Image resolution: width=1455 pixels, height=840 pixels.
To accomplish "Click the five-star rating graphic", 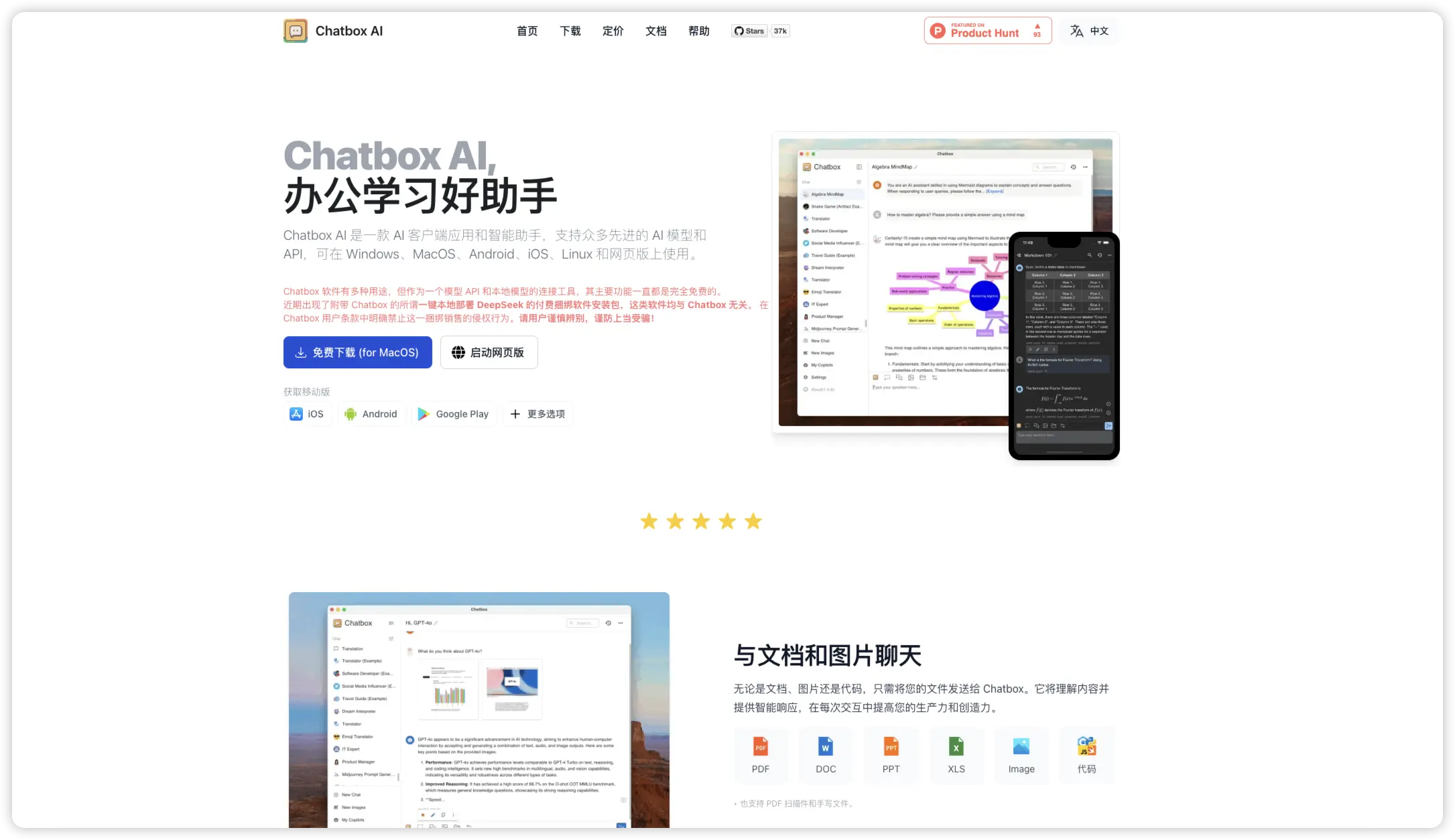I will tap(701, 521).
